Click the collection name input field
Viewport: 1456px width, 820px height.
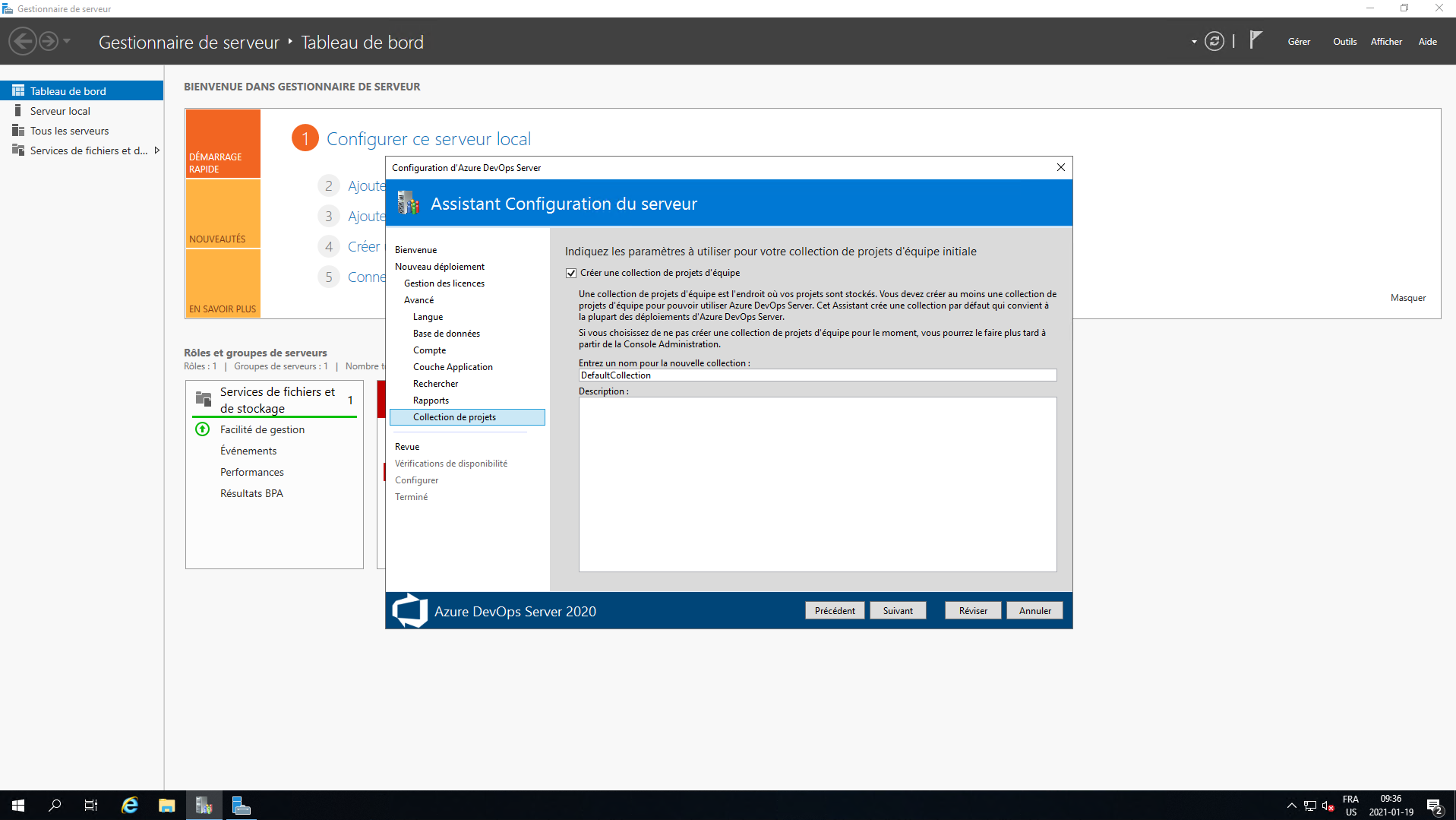(817, 375)
